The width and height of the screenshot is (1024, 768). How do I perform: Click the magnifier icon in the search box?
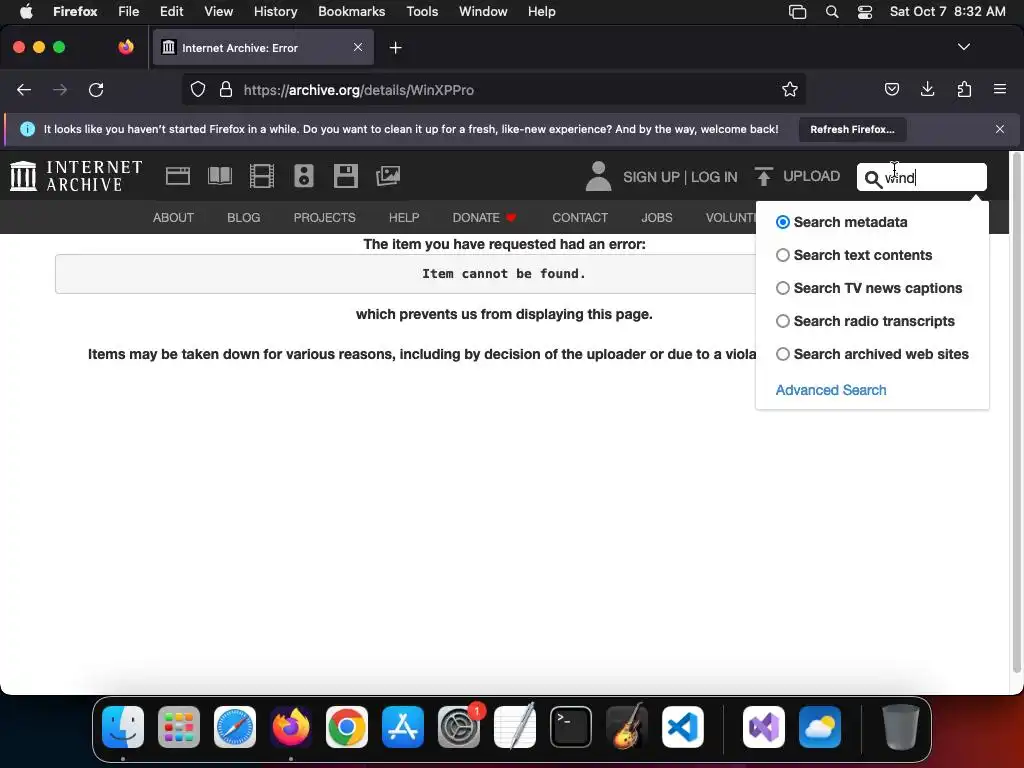pyautogui.click(x=873, y=178)
